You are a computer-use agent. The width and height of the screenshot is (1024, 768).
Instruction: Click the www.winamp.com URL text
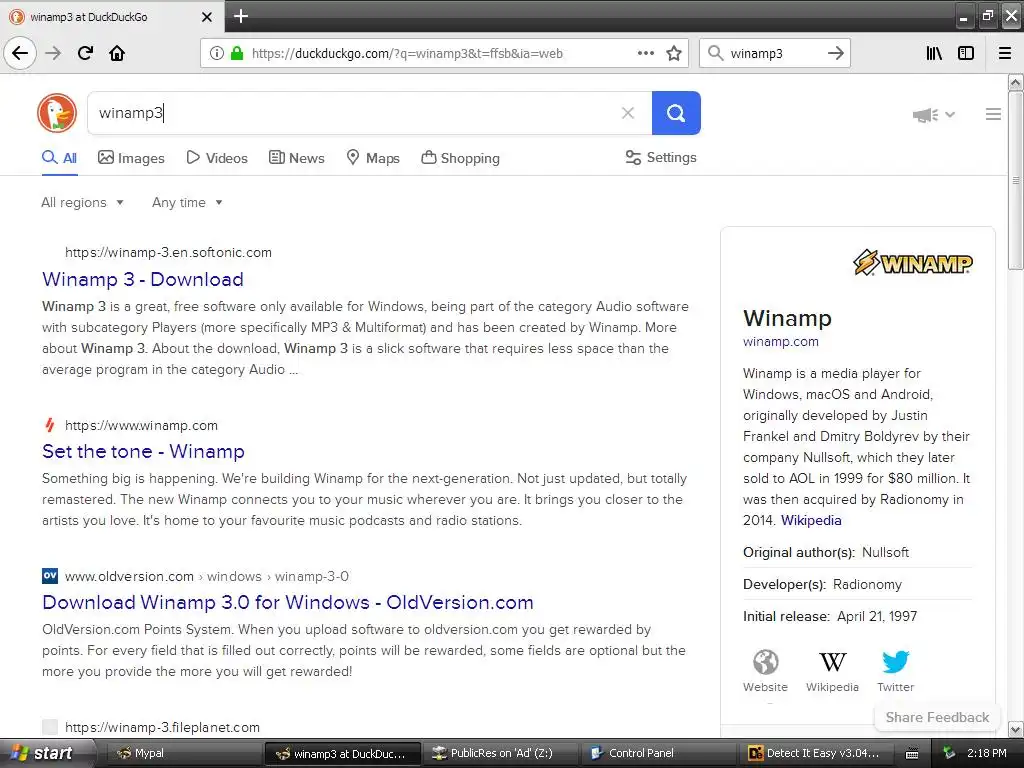[141, 426]
